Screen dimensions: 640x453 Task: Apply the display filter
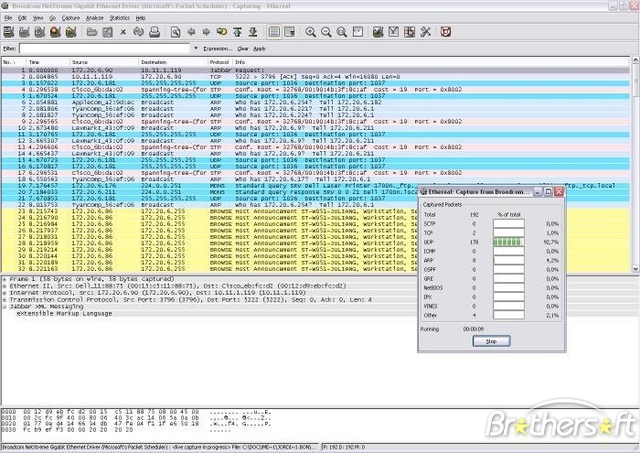[x=260, y=49]
